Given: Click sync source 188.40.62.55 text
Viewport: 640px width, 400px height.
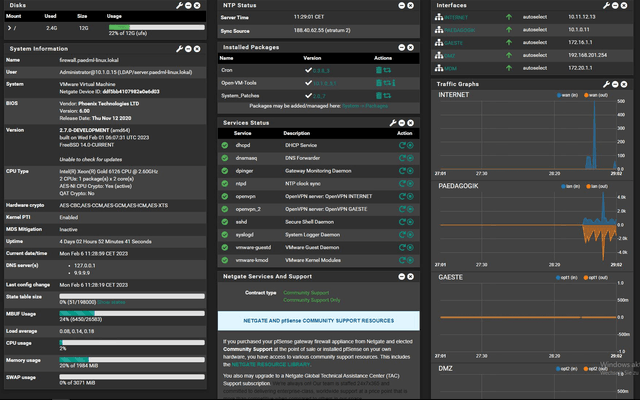Looking at the screenshot, I should [322, 30].
